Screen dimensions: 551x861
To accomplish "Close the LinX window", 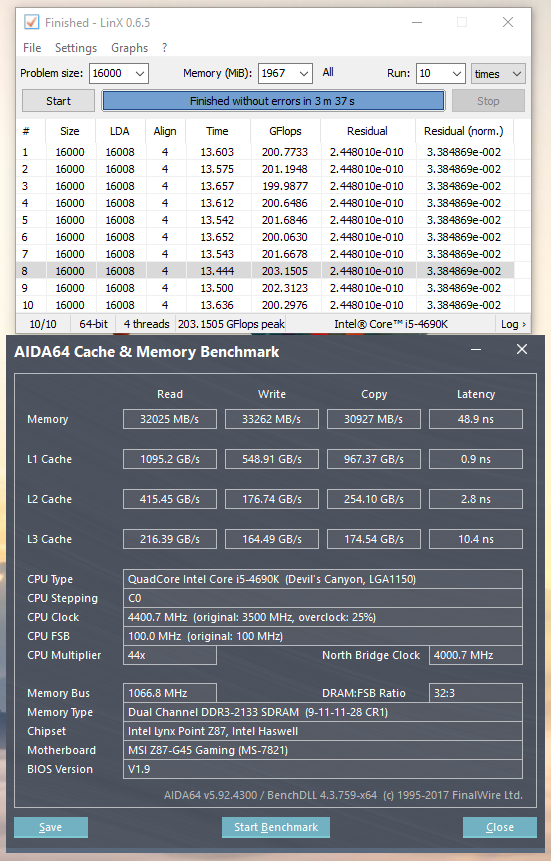I will (508, 23).
